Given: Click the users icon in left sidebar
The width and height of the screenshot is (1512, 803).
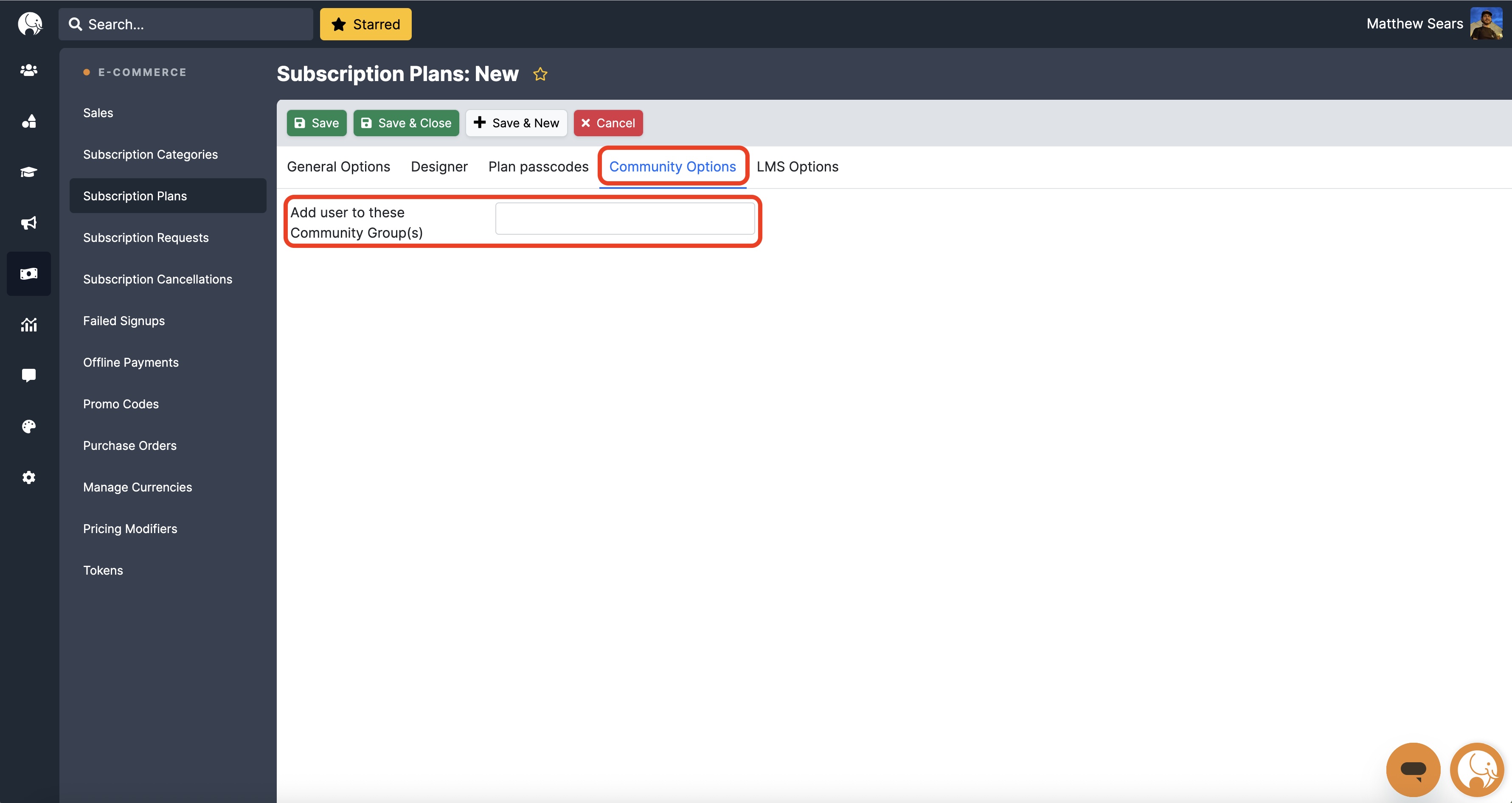Looking at the screenshot, I should 29,70.
